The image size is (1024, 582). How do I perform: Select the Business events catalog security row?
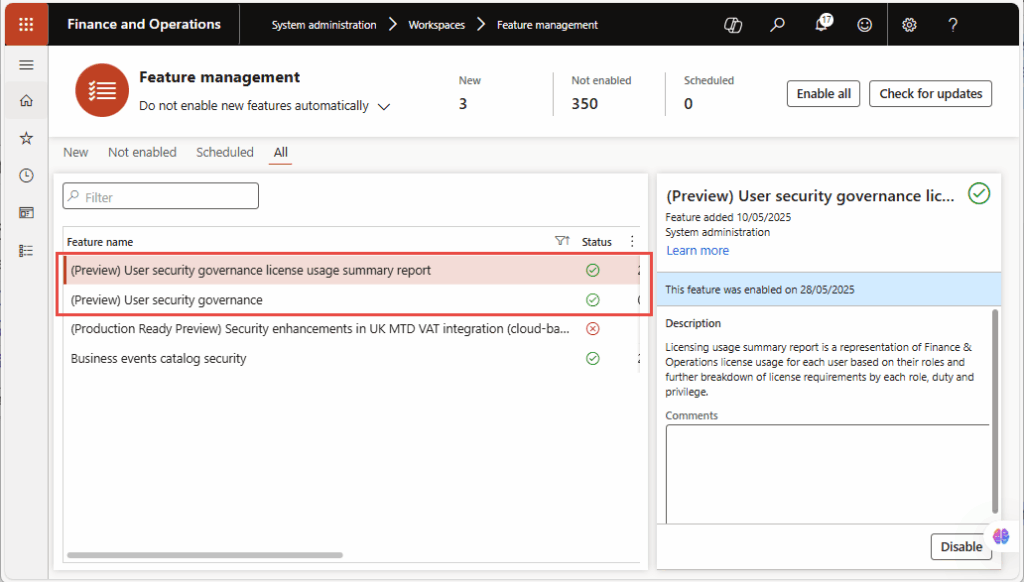[351, 359]
